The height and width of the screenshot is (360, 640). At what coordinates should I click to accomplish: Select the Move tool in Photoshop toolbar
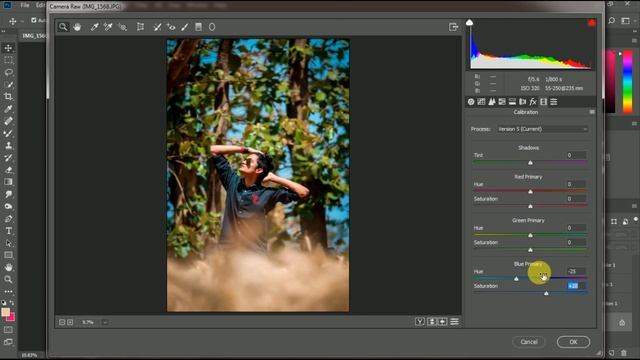click(8, 48)
